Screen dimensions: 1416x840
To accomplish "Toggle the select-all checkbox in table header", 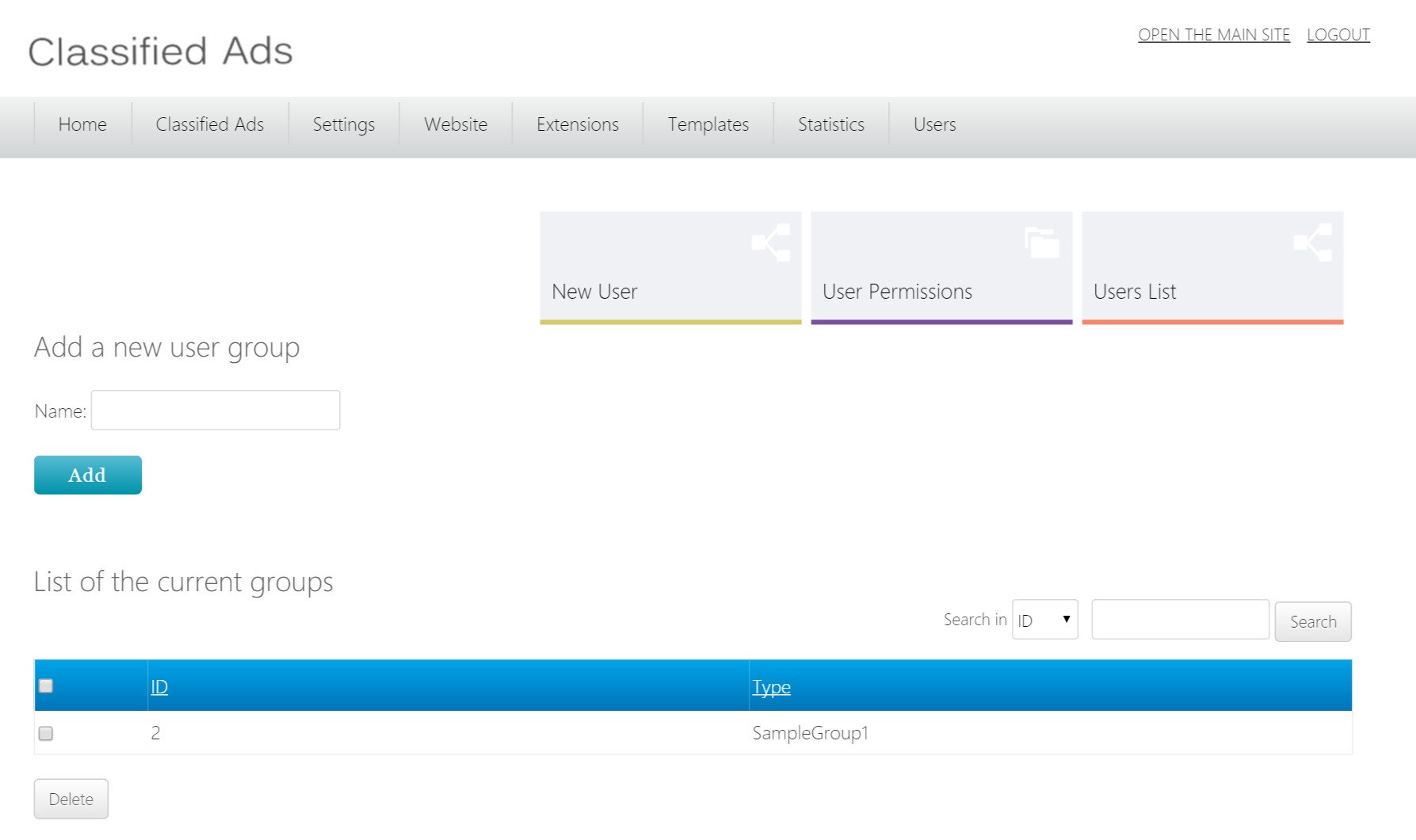I will tap(46, 686).
